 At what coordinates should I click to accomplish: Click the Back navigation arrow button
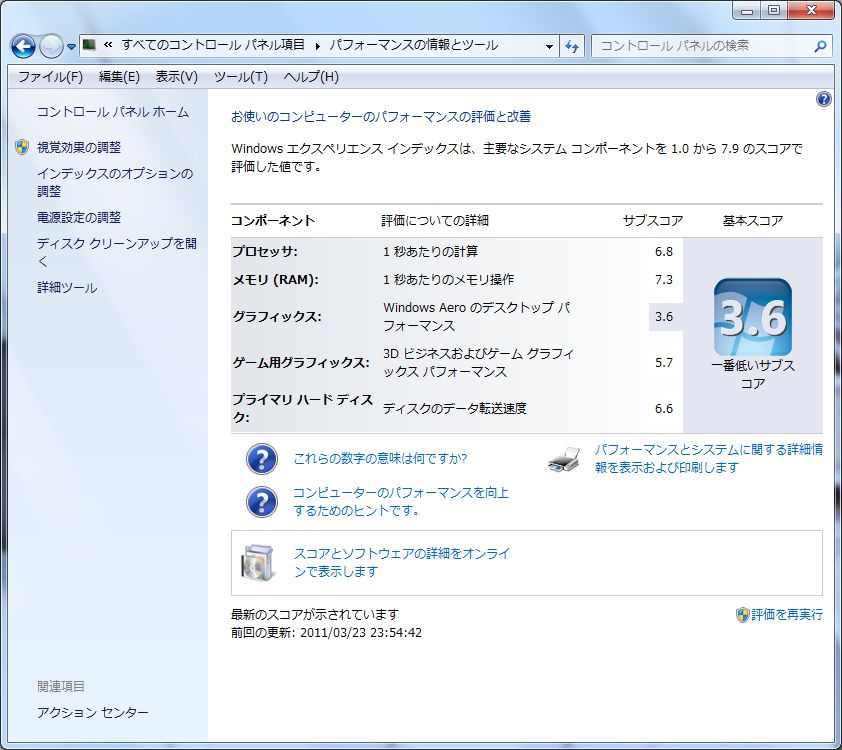[x=23, y=47]
